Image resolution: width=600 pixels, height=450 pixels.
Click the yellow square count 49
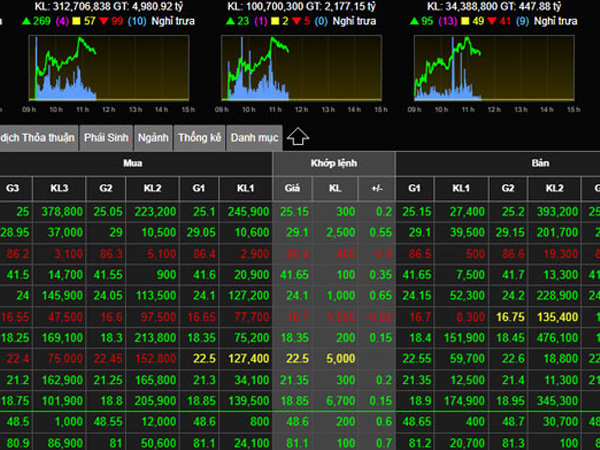pos(473,21)
